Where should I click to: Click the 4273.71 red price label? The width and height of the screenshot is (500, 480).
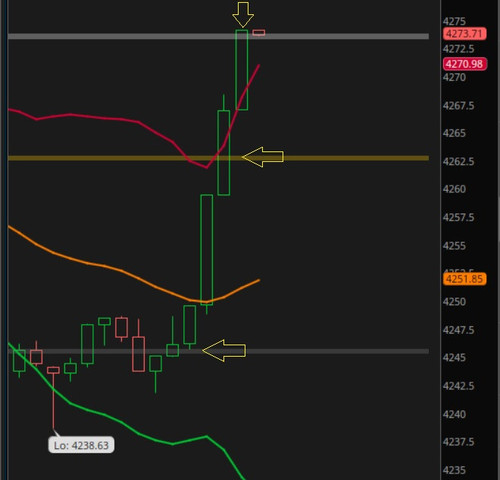(465, 34)
